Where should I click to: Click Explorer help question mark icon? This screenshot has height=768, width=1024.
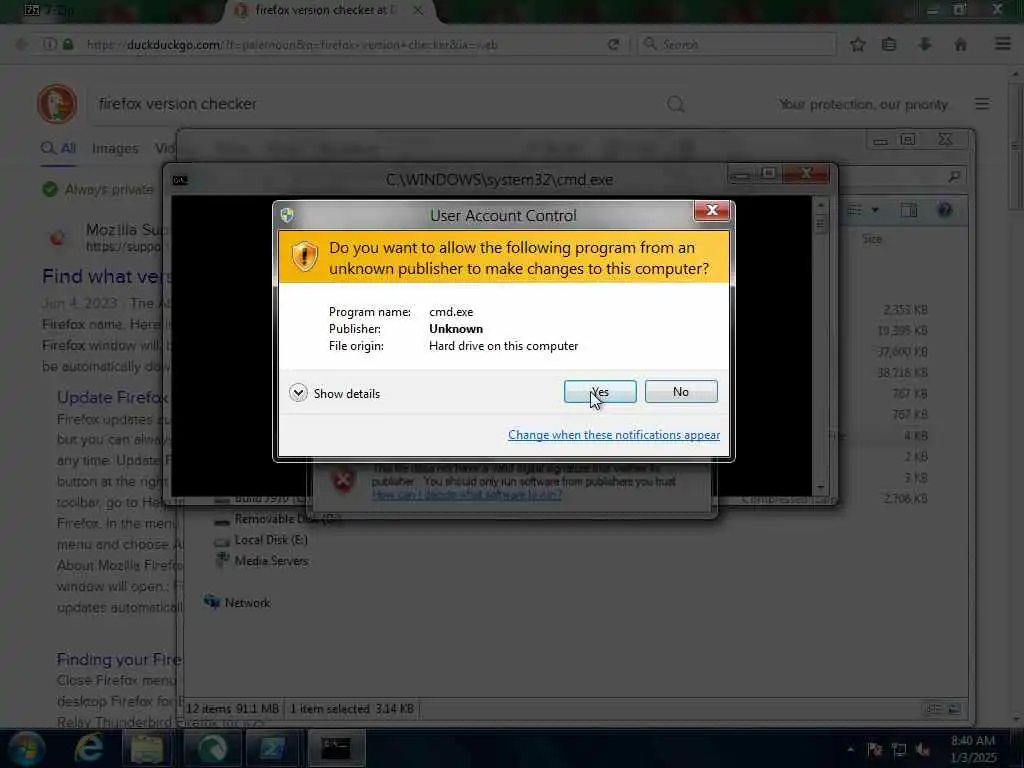[x=944, y=210]
